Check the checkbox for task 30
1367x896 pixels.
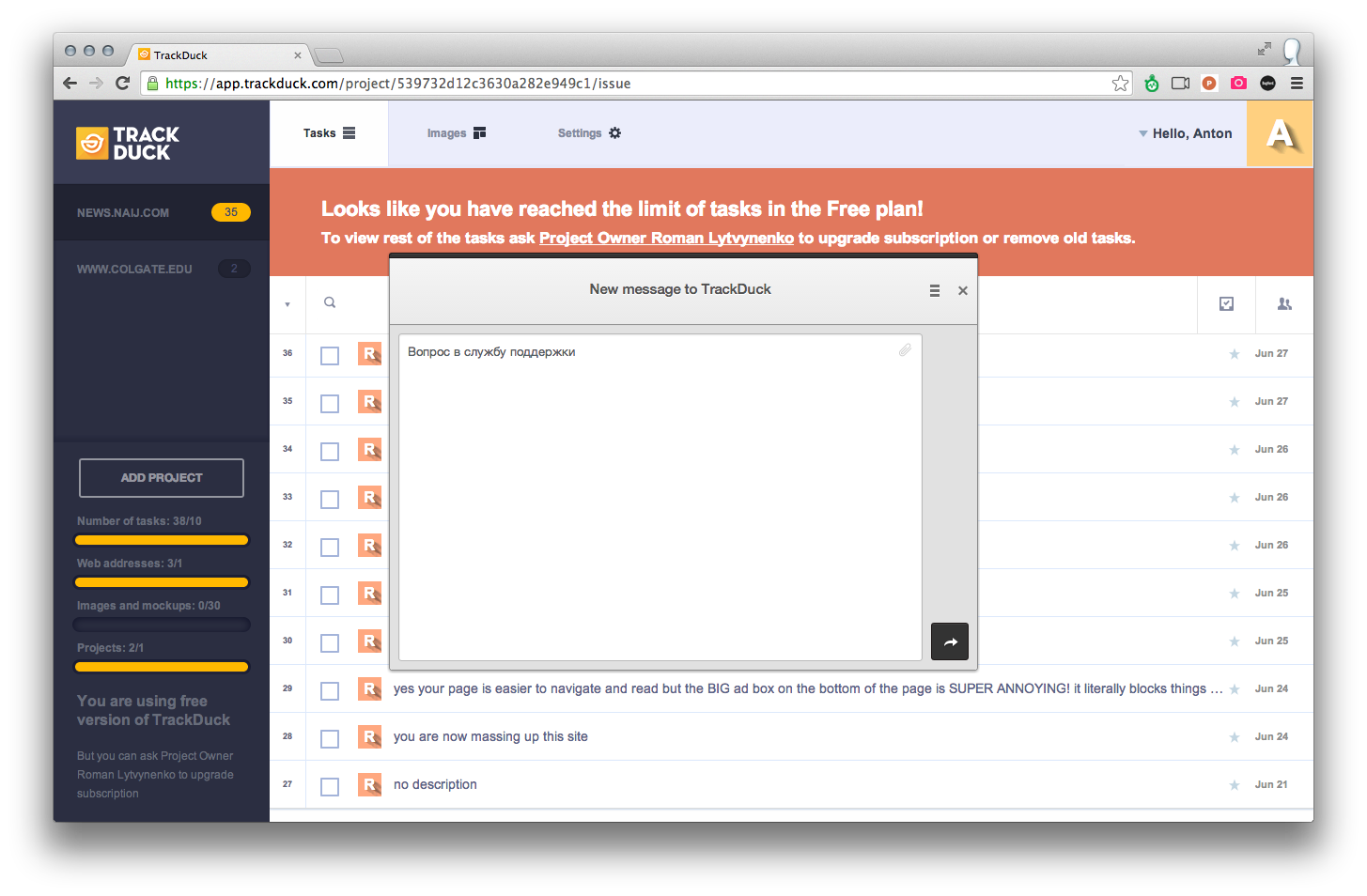click(x=330, y=643)
